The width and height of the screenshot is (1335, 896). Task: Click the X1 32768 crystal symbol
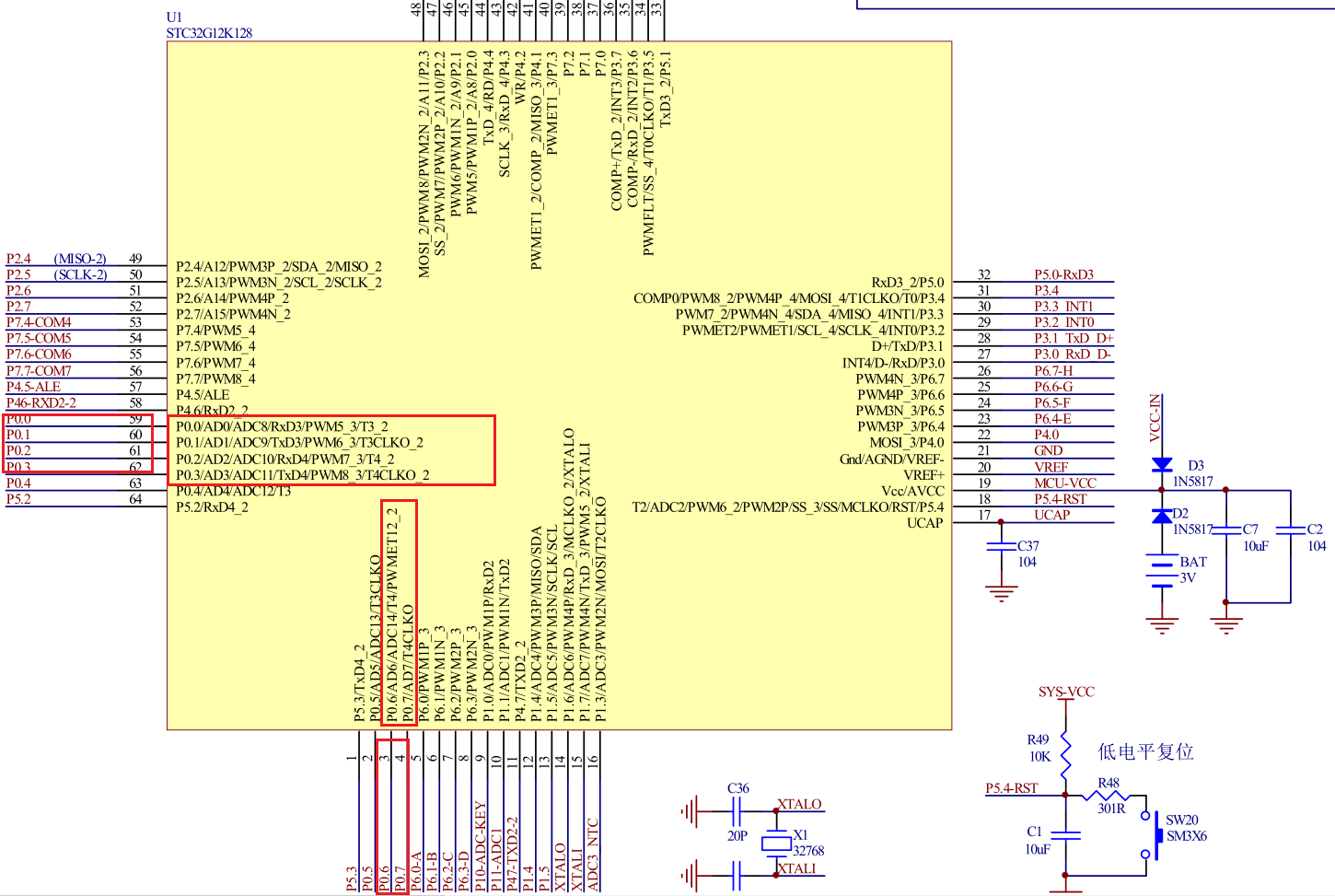click(x=776, y=844)
